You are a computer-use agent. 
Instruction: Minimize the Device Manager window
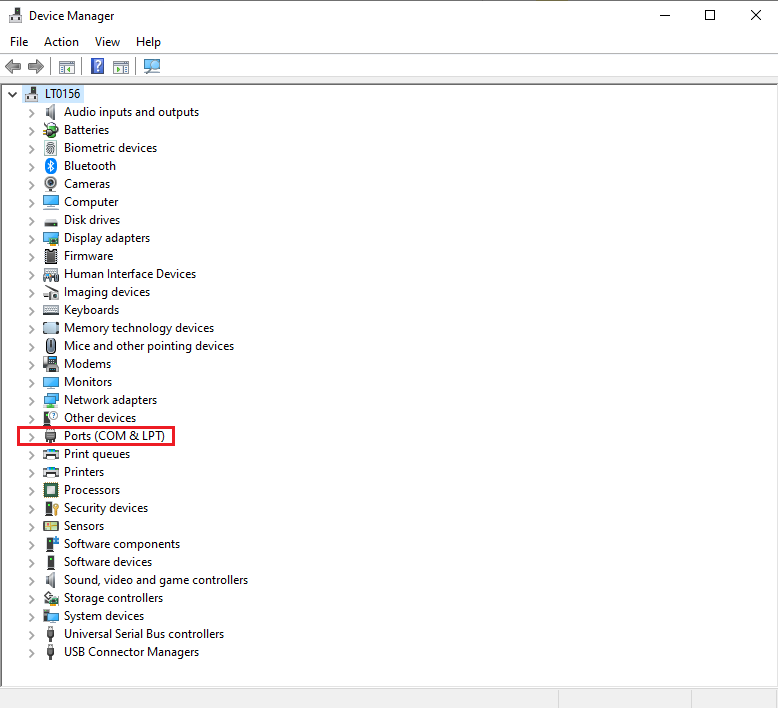(665, 15)
